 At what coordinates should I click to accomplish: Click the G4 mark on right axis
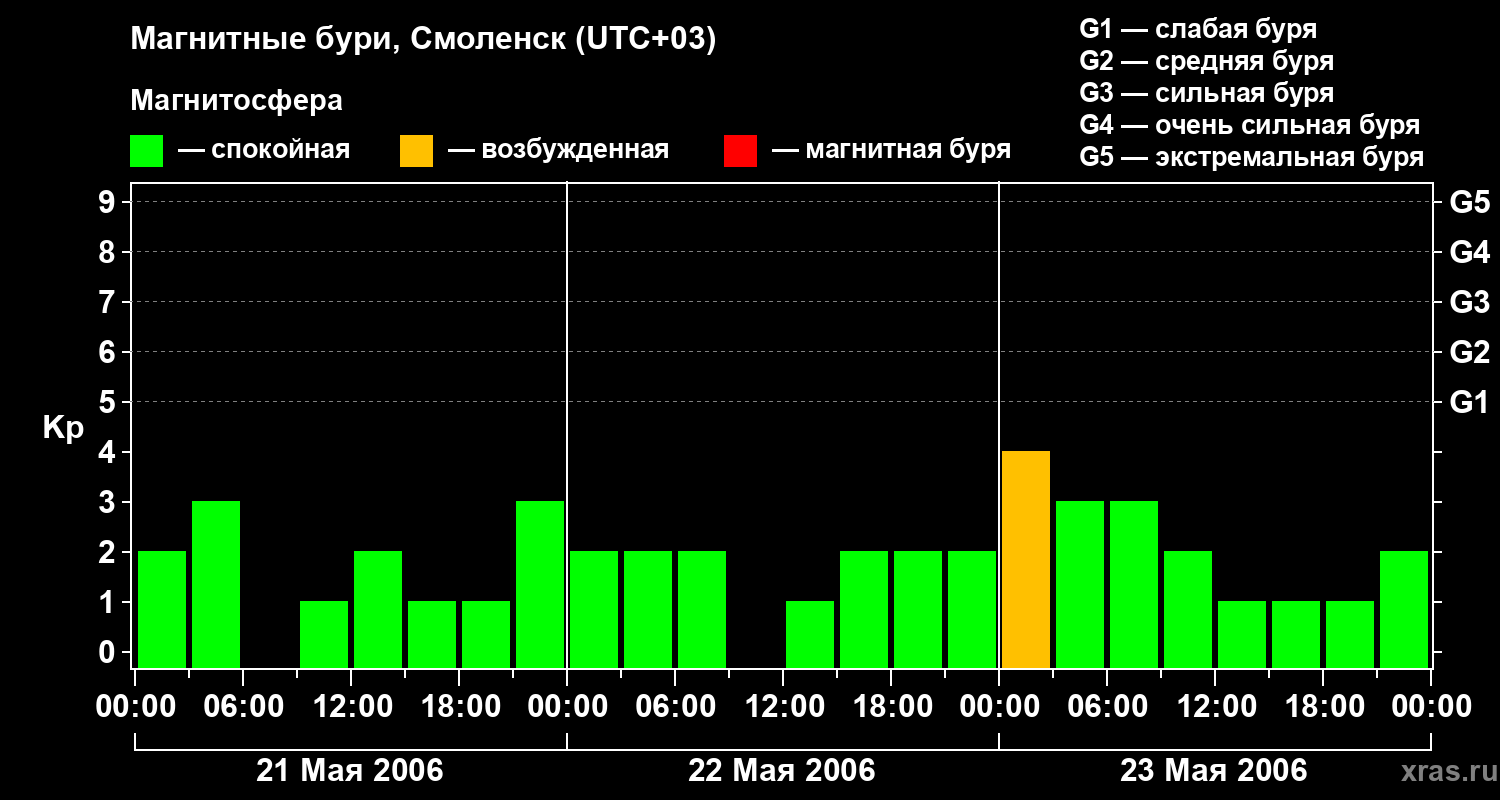(1469, 252)
